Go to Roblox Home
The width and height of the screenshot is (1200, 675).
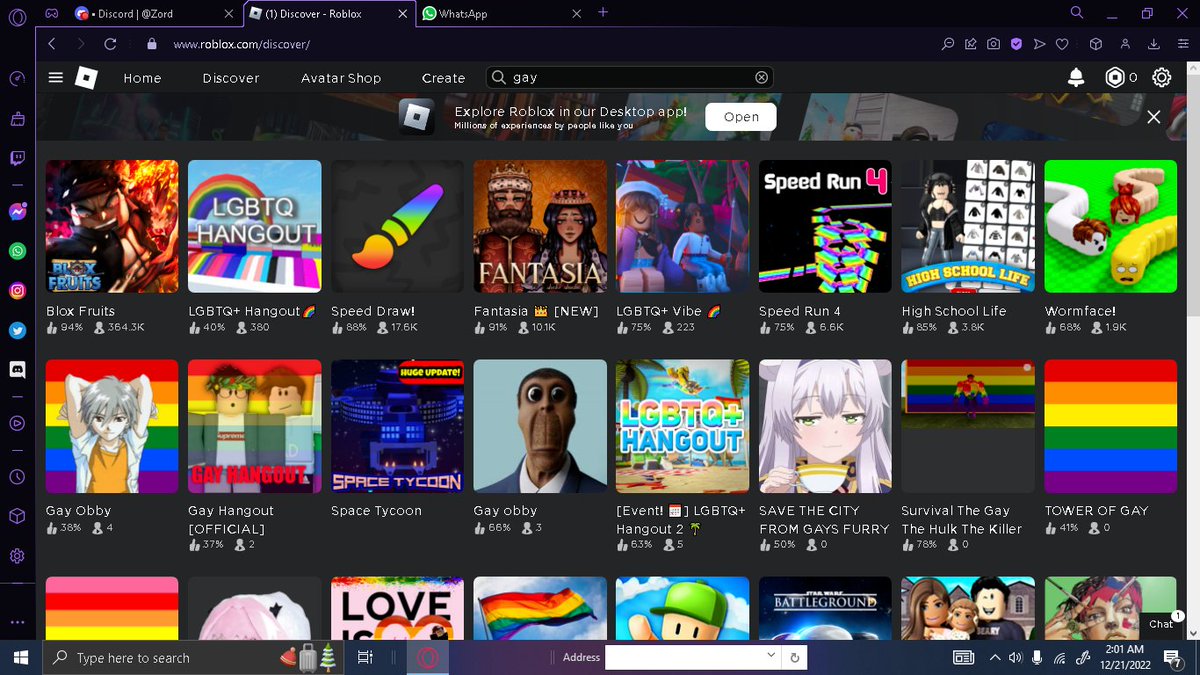[142, 78]
